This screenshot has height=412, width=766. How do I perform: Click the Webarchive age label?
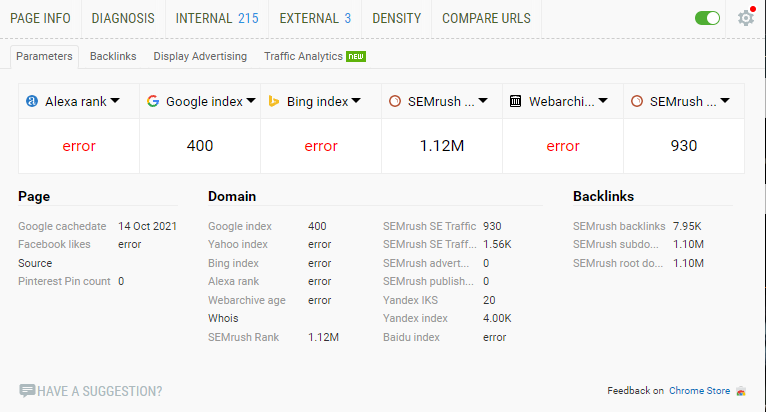(247, 300)
